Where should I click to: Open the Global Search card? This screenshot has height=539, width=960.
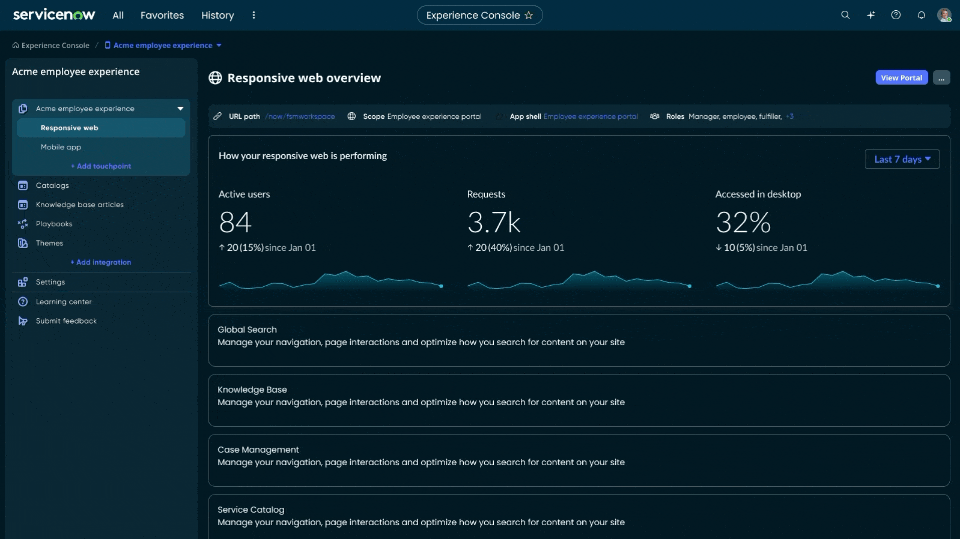[x=579, y=341]
